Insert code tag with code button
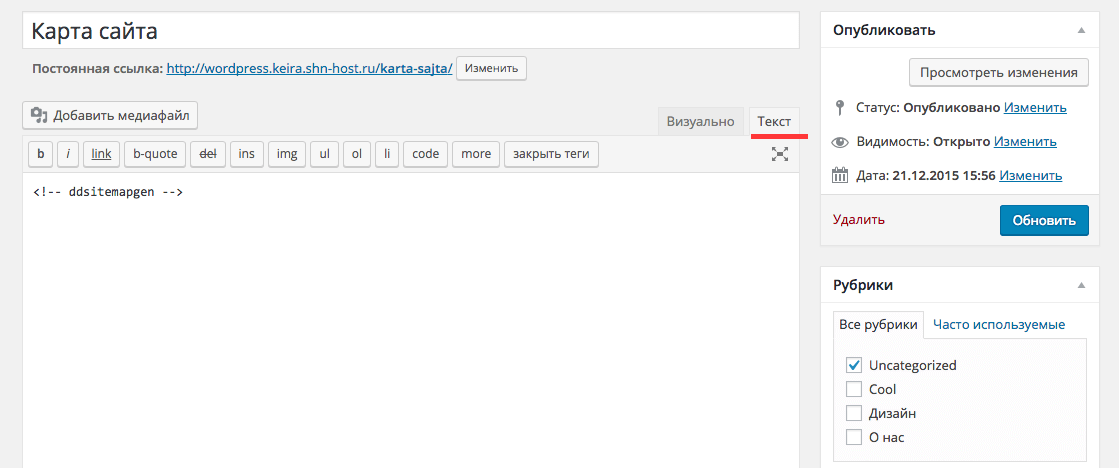 coord(425,154)
